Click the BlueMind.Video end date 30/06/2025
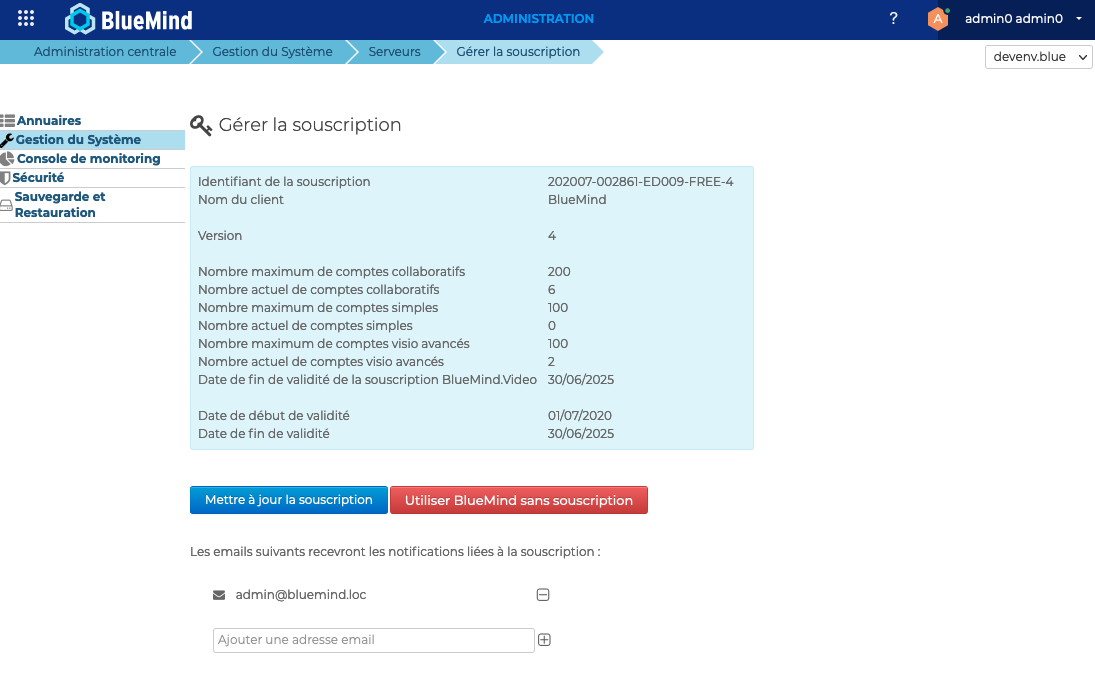Image resolution: width=1095 pixels, height=697 pixels. [581, 380]
